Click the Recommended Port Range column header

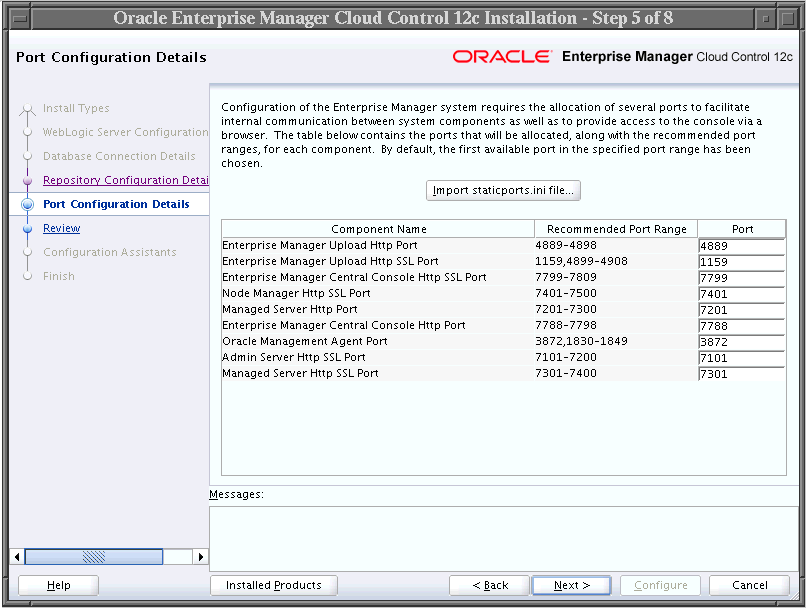[616, 229]
